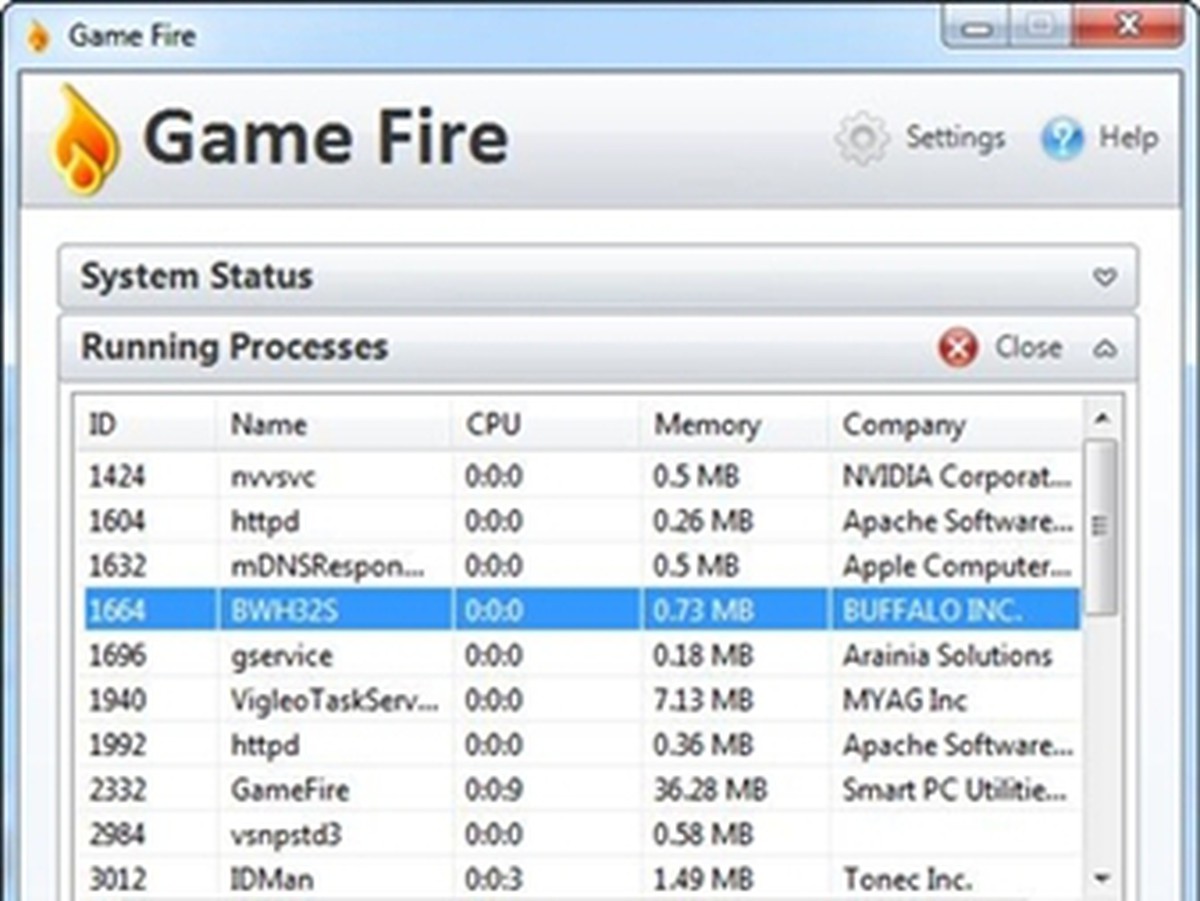Click the NVIDIA Corporat... company cell
The width and height of the screenshot is (1200, 901).
click(x=958, y=477)
